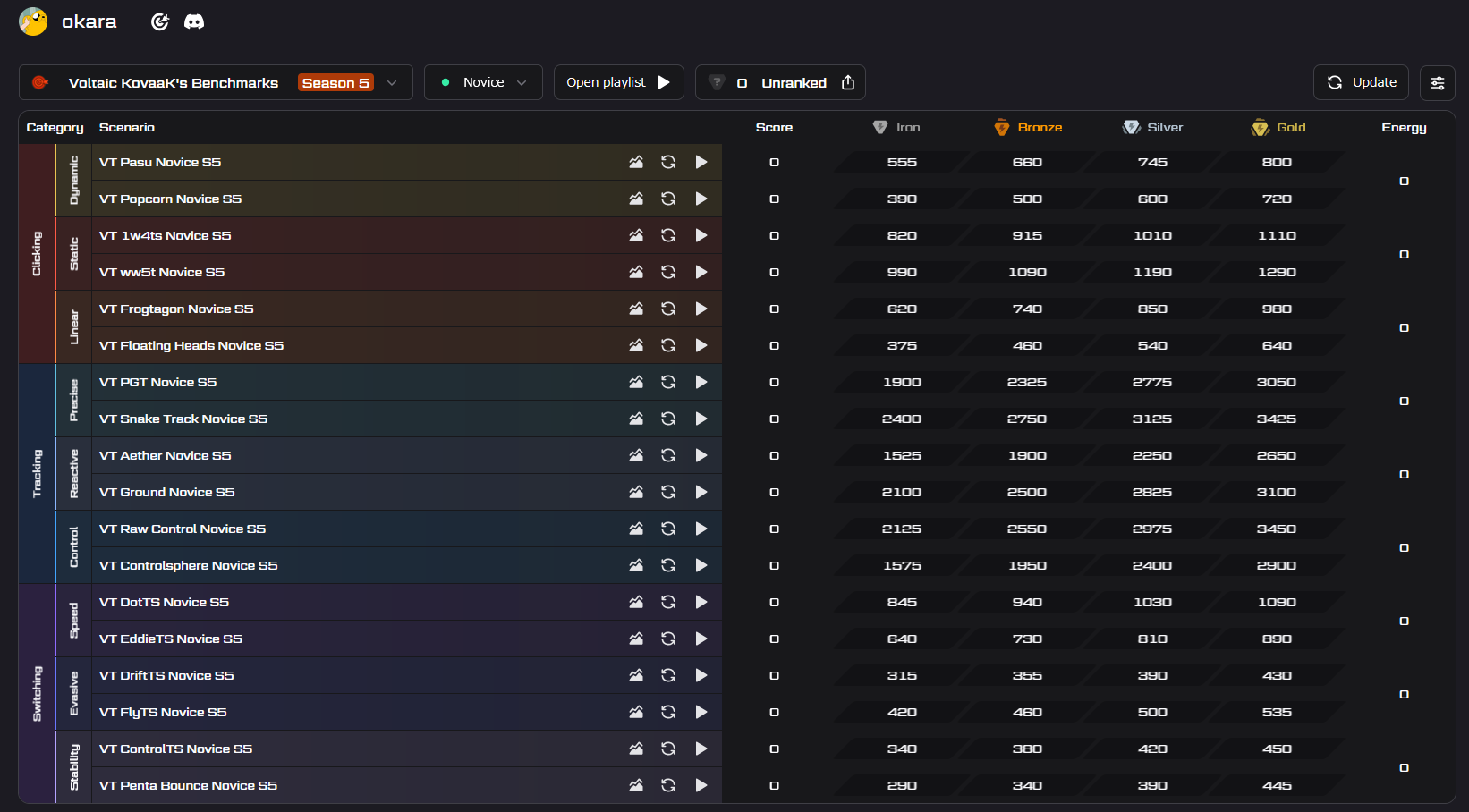Show chart for VT FlyTS Novice S5
This screenshot has width=1469, height=812.
[636, 712]
